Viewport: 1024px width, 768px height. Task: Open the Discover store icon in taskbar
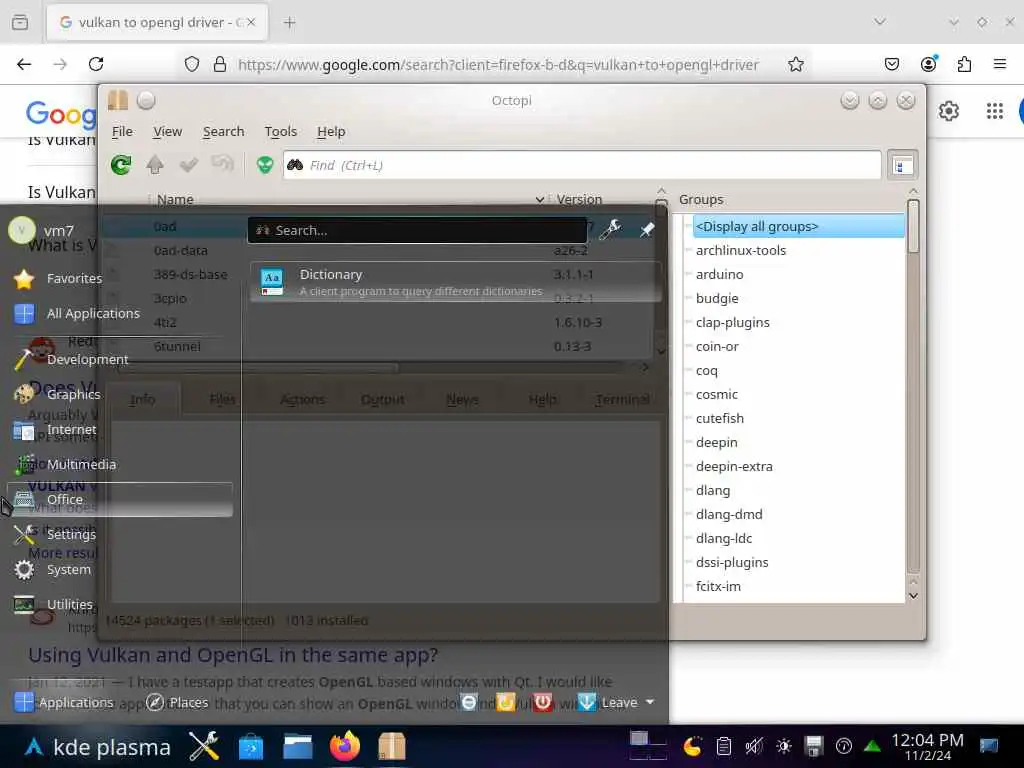(x=251, y=746)
